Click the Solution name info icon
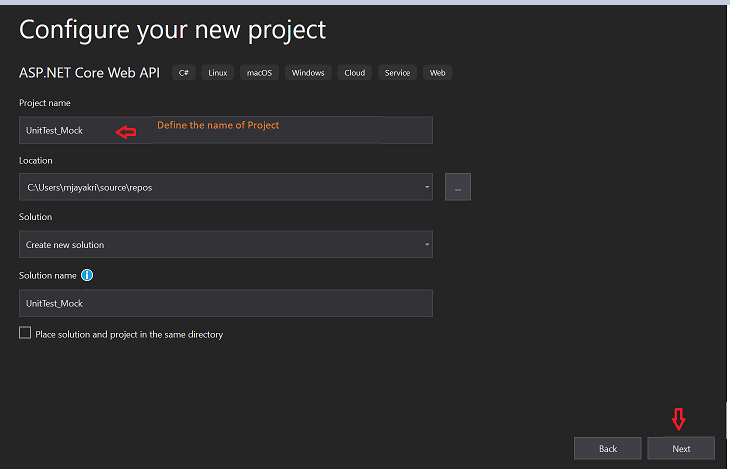Image resolution: width=730 pixels, height=469 pixels. click(87, 275)
